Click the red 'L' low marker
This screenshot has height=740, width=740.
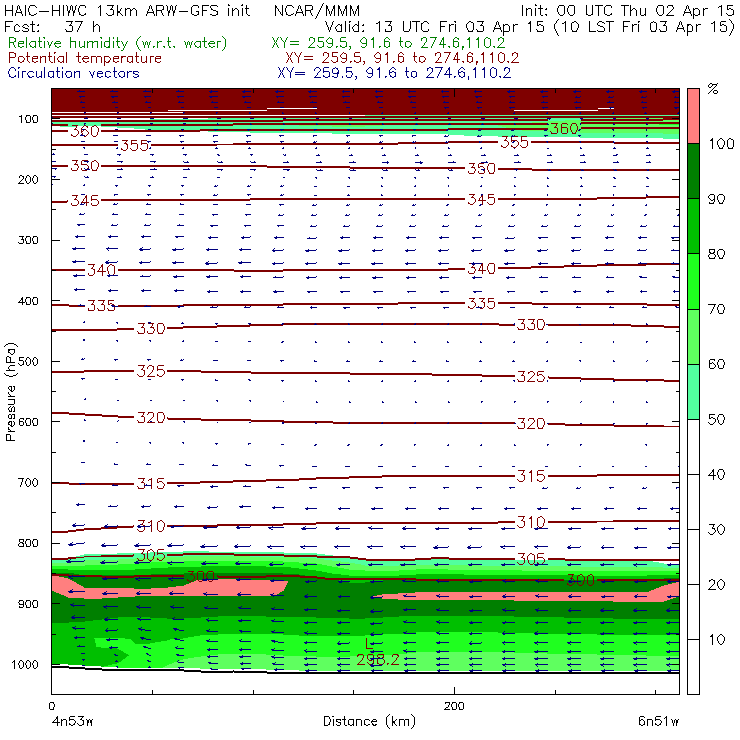[x=370, y=643]
